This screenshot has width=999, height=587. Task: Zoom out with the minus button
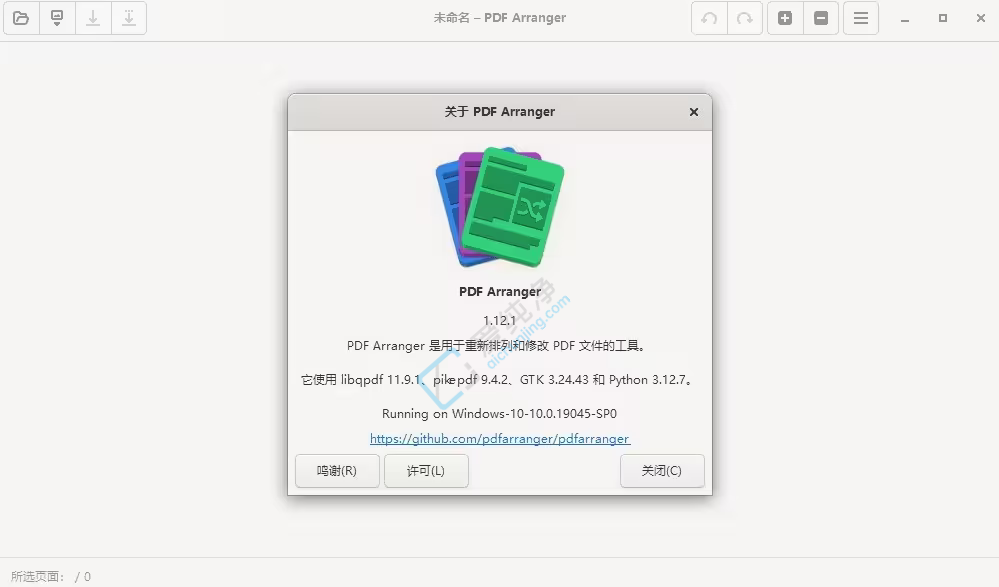pos(821,18)
